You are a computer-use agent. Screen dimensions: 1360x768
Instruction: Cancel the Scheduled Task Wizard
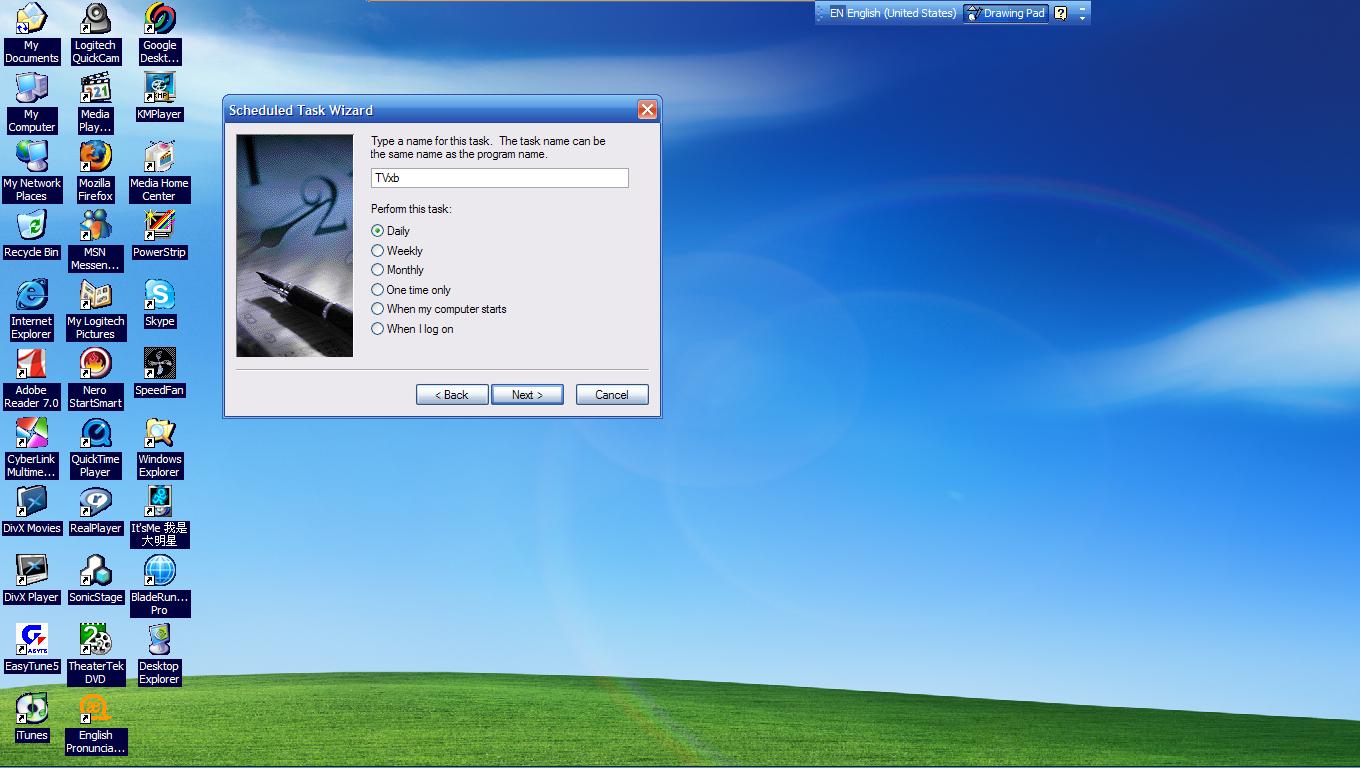tap(612, 395)
